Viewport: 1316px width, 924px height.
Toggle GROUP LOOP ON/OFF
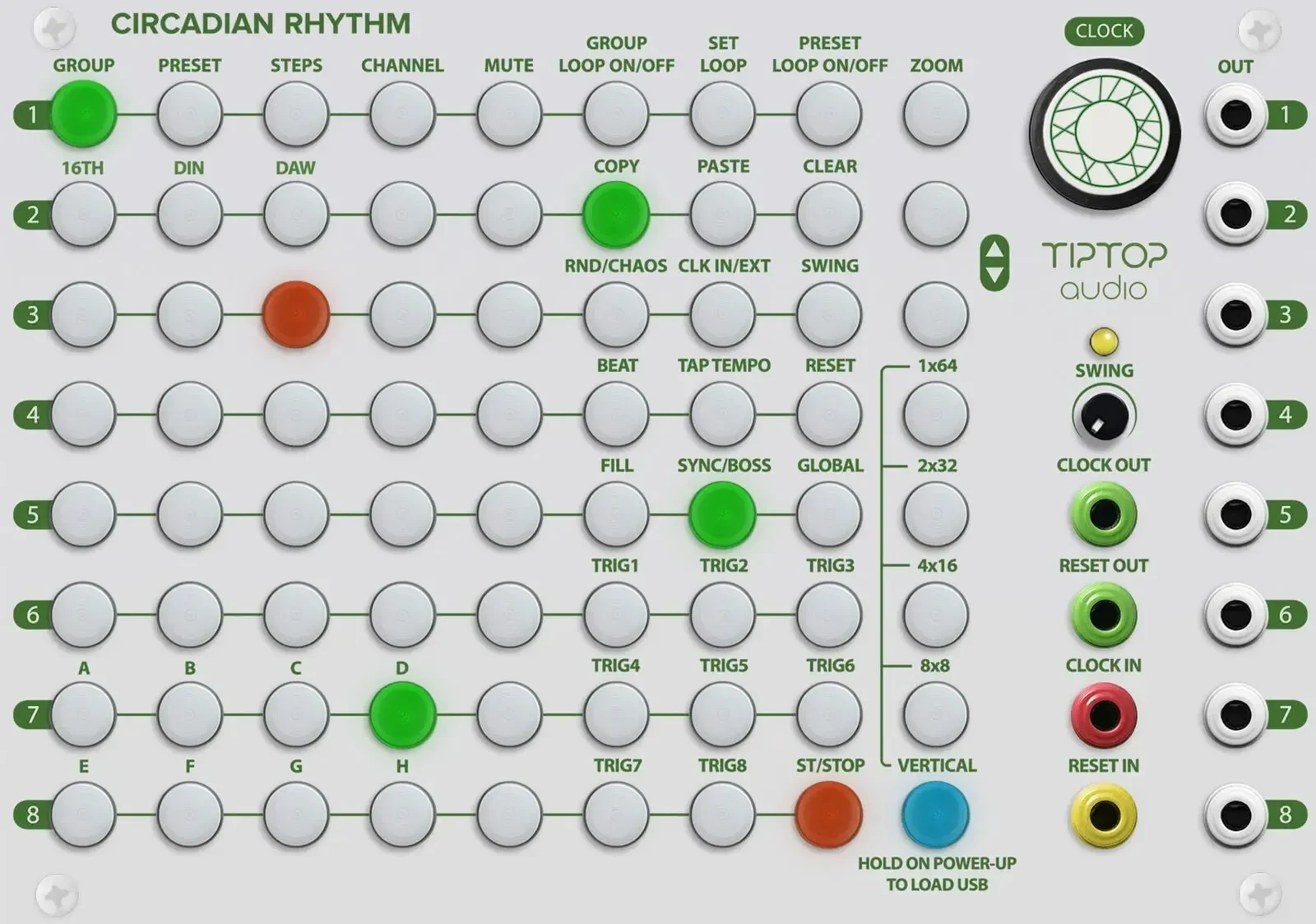(x=617, y=113)
